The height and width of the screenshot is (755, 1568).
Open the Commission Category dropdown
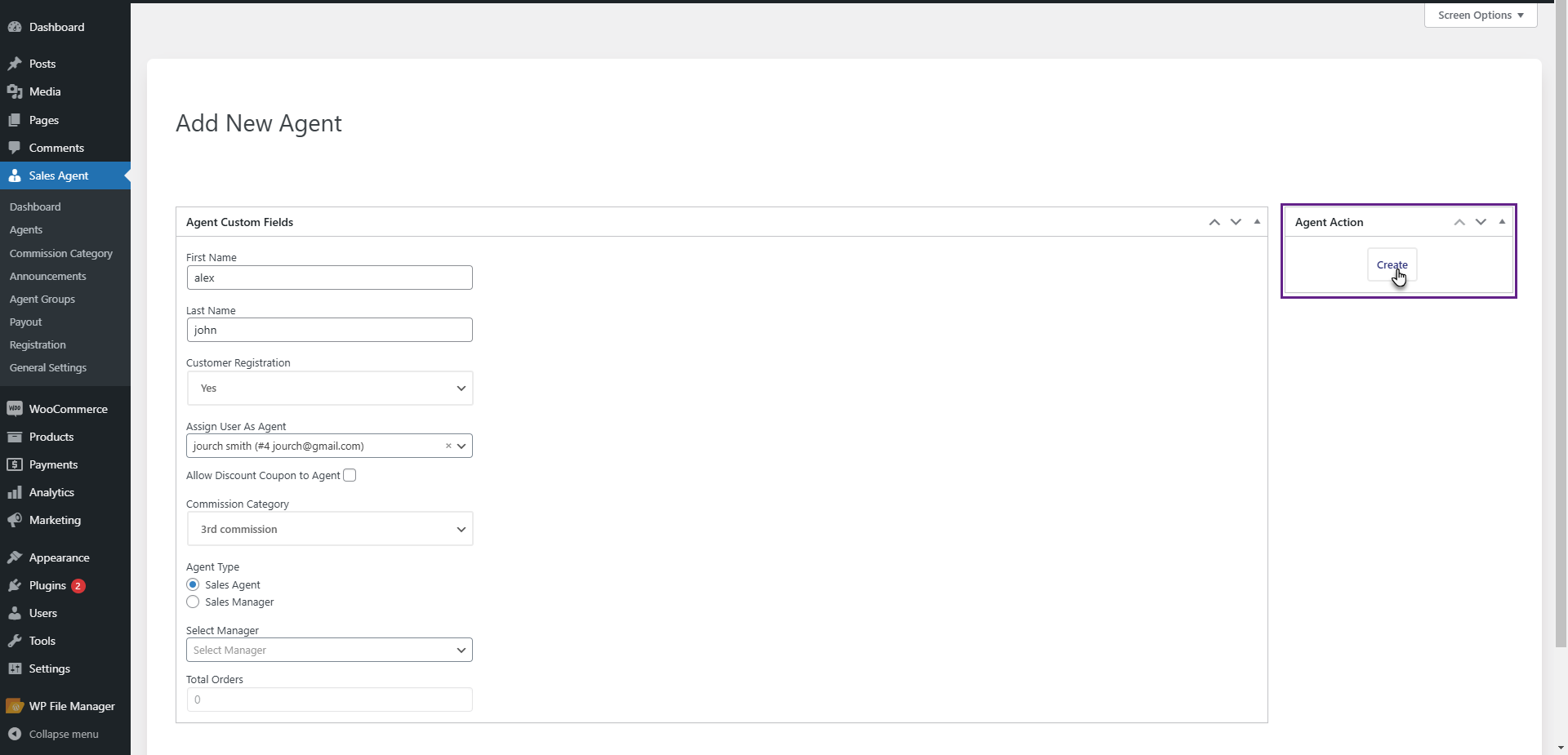pos(330,529)
